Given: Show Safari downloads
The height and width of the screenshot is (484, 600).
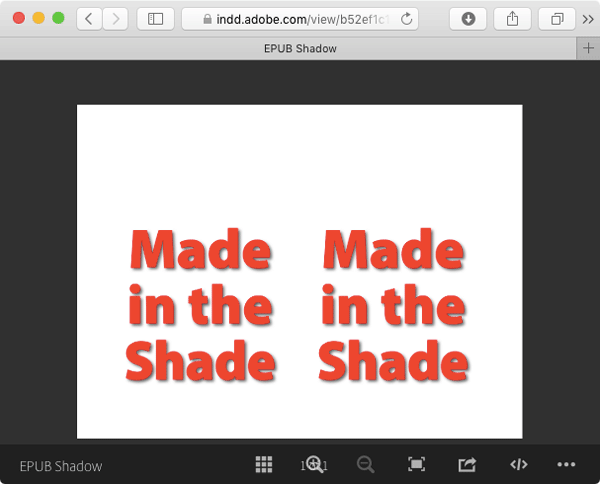Looking at the screenshot, I should [x=468, y=19].
